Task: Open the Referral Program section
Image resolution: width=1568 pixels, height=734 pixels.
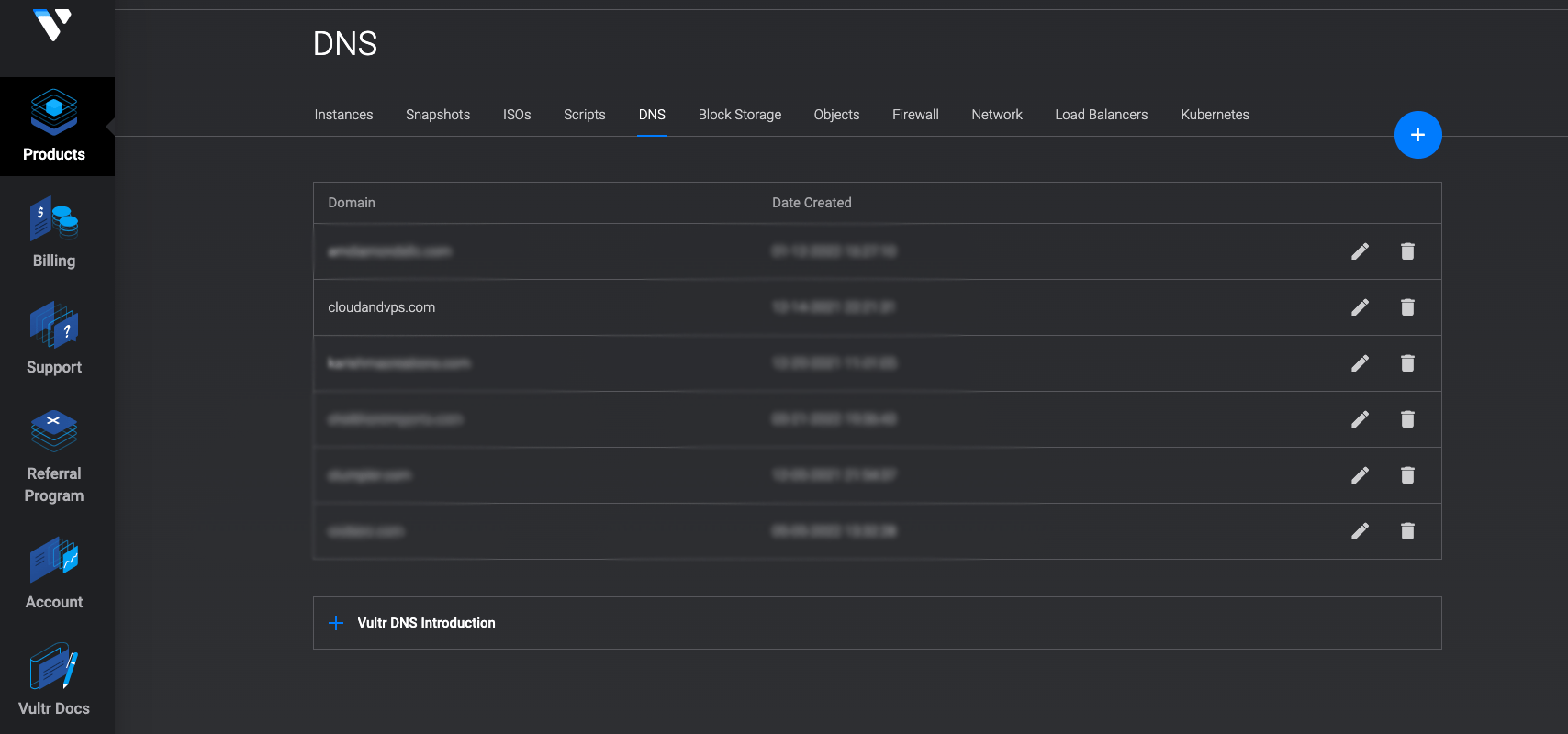Action: pos(54,457)
